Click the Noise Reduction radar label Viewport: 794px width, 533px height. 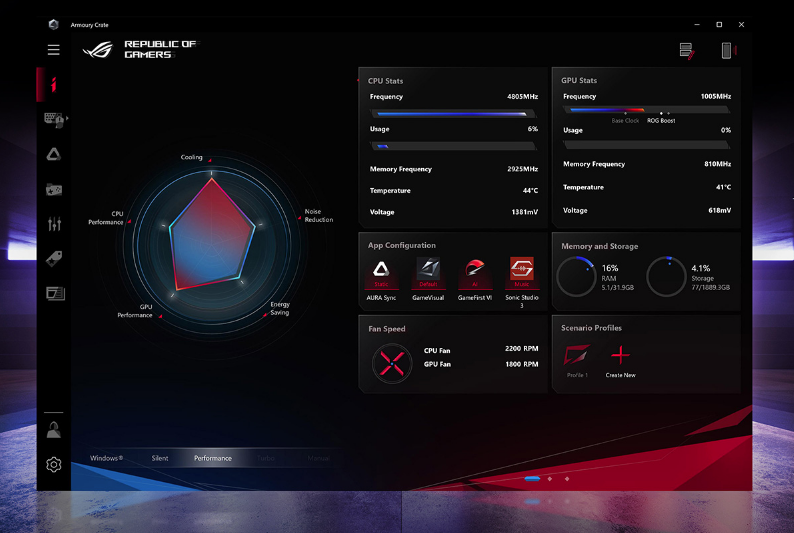point(319,216)
